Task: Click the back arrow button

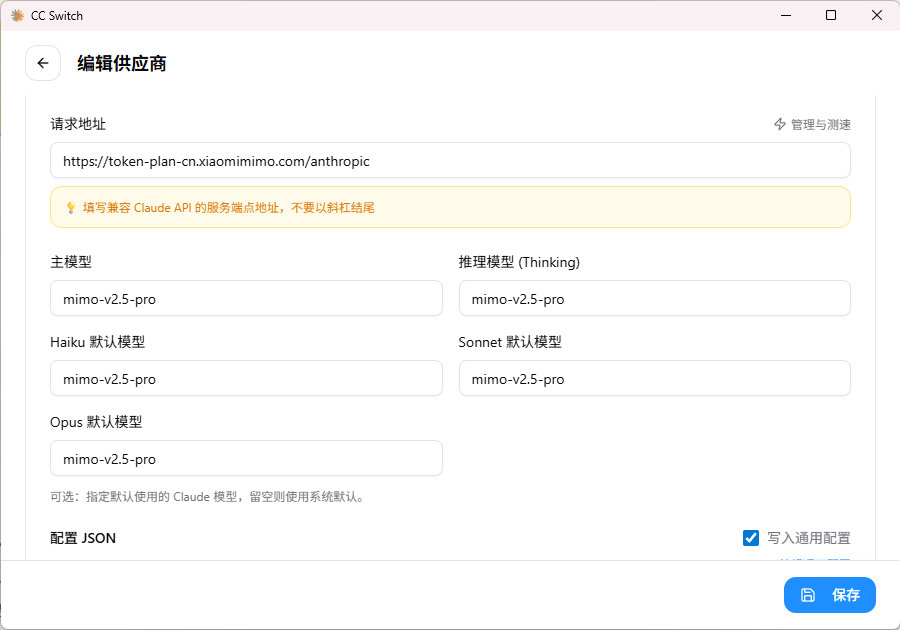Action: (43, 63)
